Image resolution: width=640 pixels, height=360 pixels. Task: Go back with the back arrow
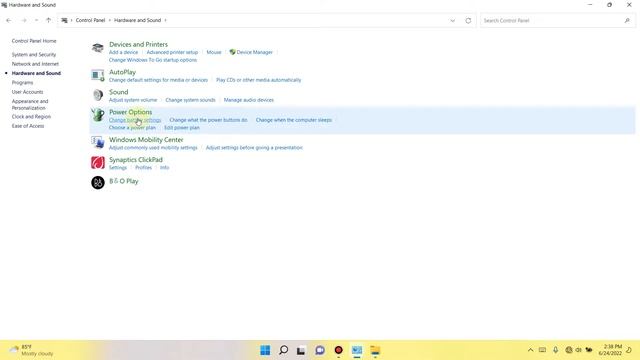[9, 20]
